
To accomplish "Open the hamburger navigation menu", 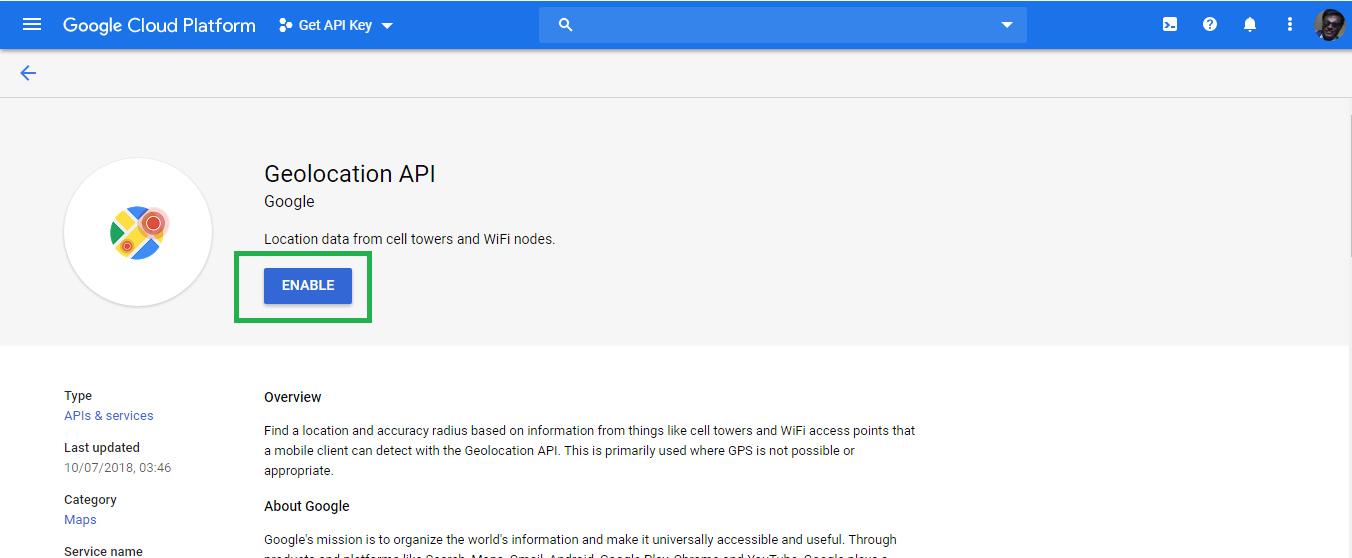I will pyautogui.click(x=32, y=24).
